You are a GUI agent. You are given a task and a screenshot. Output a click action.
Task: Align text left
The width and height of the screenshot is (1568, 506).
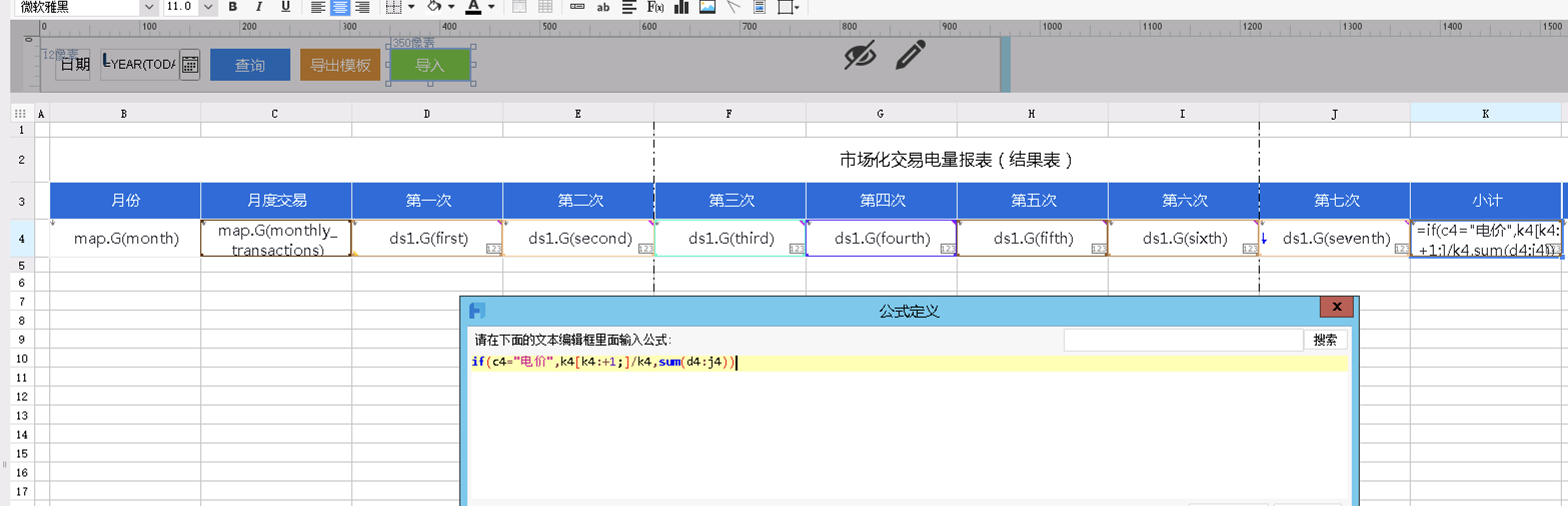317,6
